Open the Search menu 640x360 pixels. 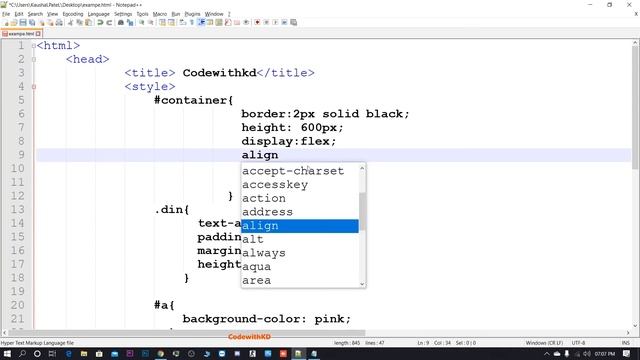pyautogui.click(x=35, y=14)
